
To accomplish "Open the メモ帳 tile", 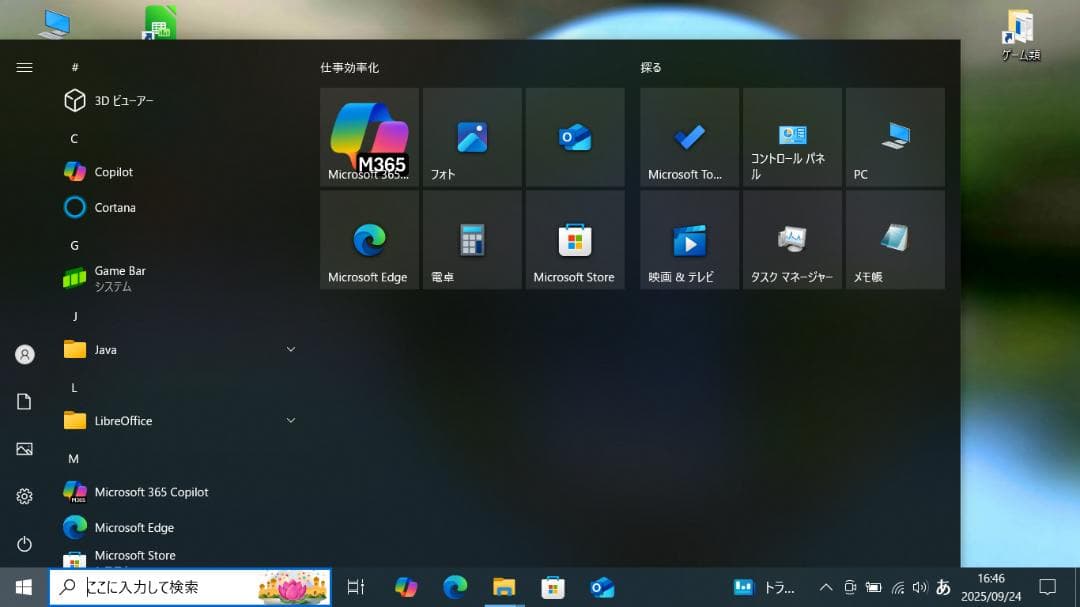I will [895, 240].
